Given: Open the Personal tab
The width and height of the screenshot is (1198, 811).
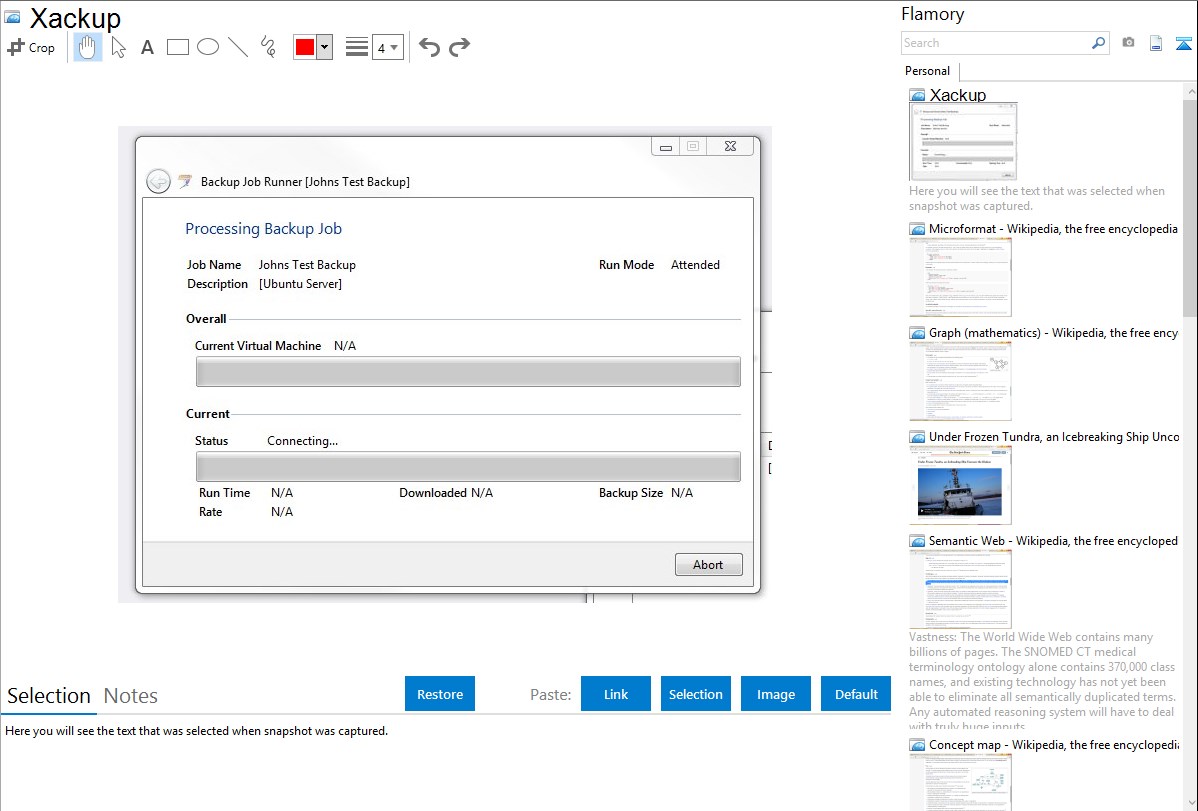Looking at the screenshot, I should 927,71.
